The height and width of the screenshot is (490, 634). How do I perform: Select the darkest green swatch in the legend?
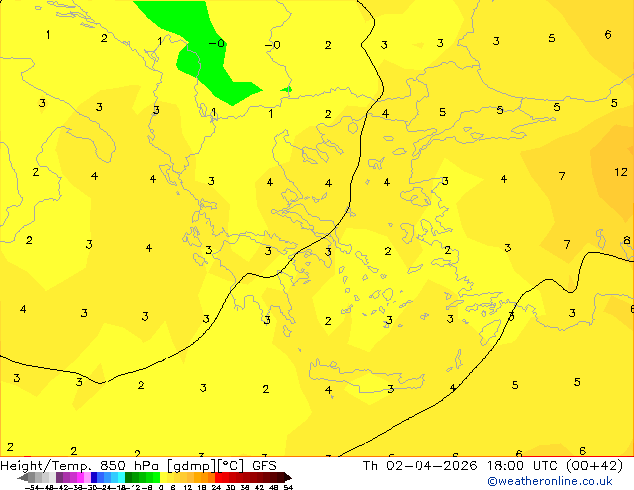128,477
